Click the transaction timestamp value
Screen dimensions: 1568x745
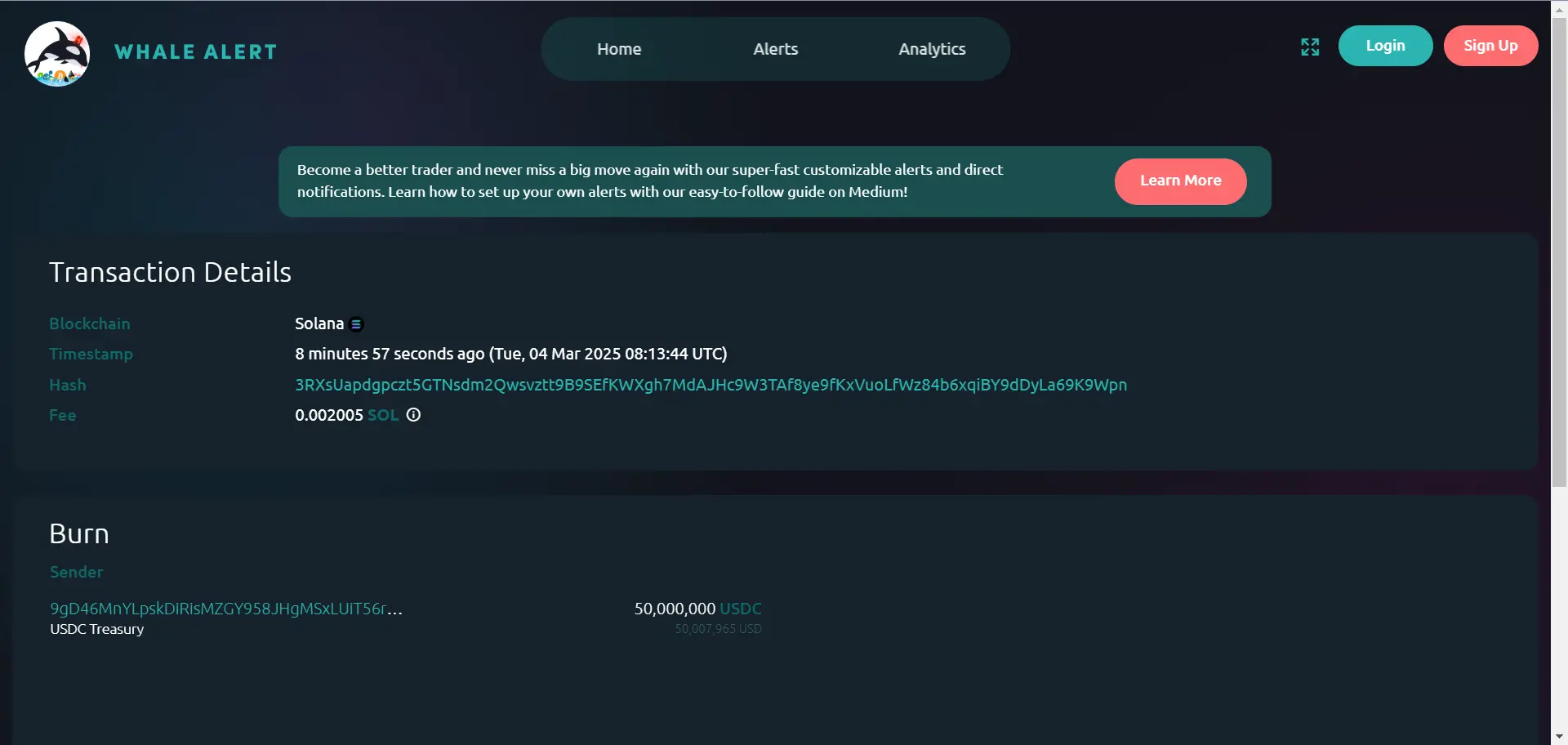click(510, 354)
